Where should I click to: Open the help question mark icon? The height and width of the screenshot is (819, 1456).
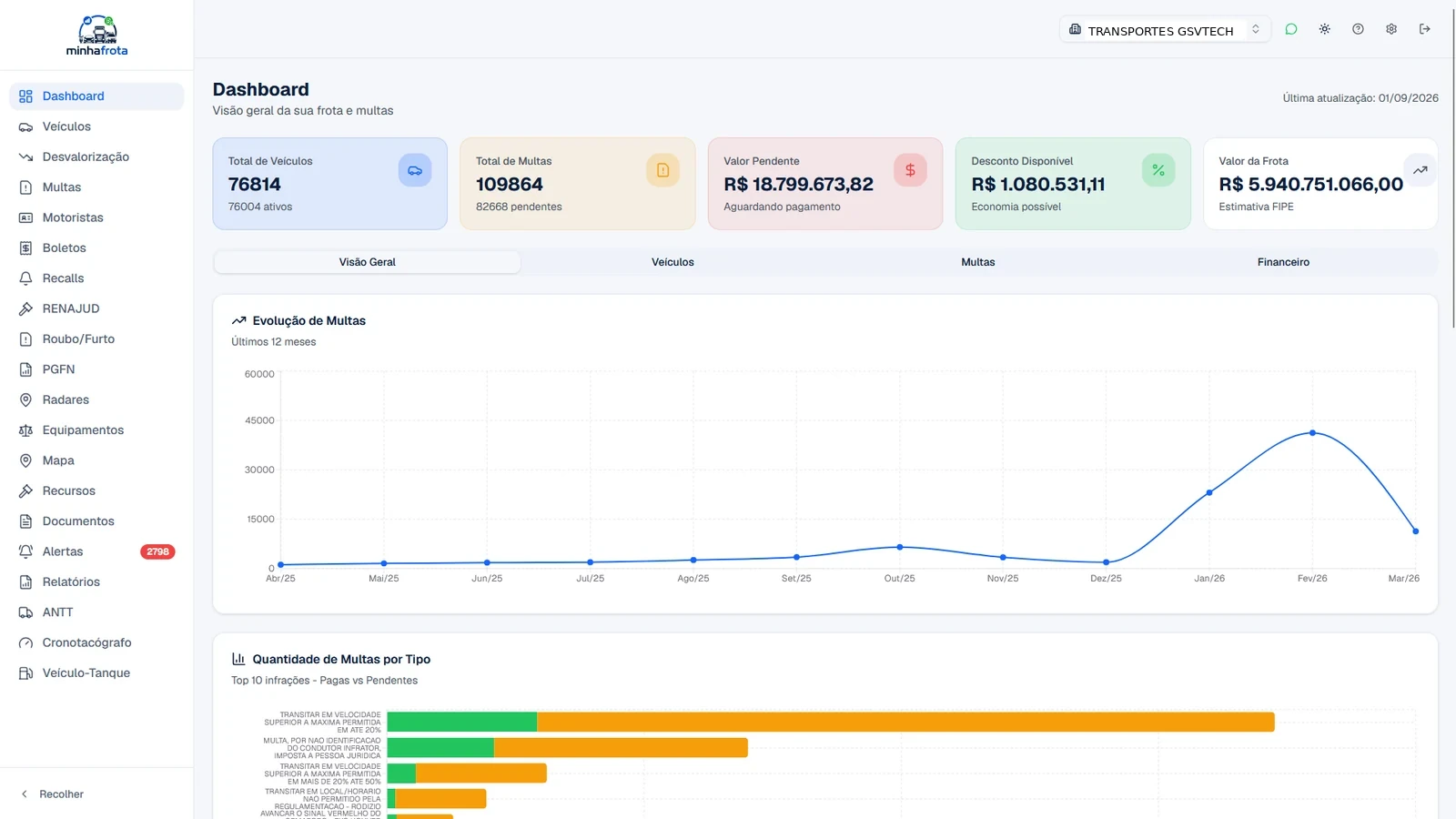[x=1358, y=29]
